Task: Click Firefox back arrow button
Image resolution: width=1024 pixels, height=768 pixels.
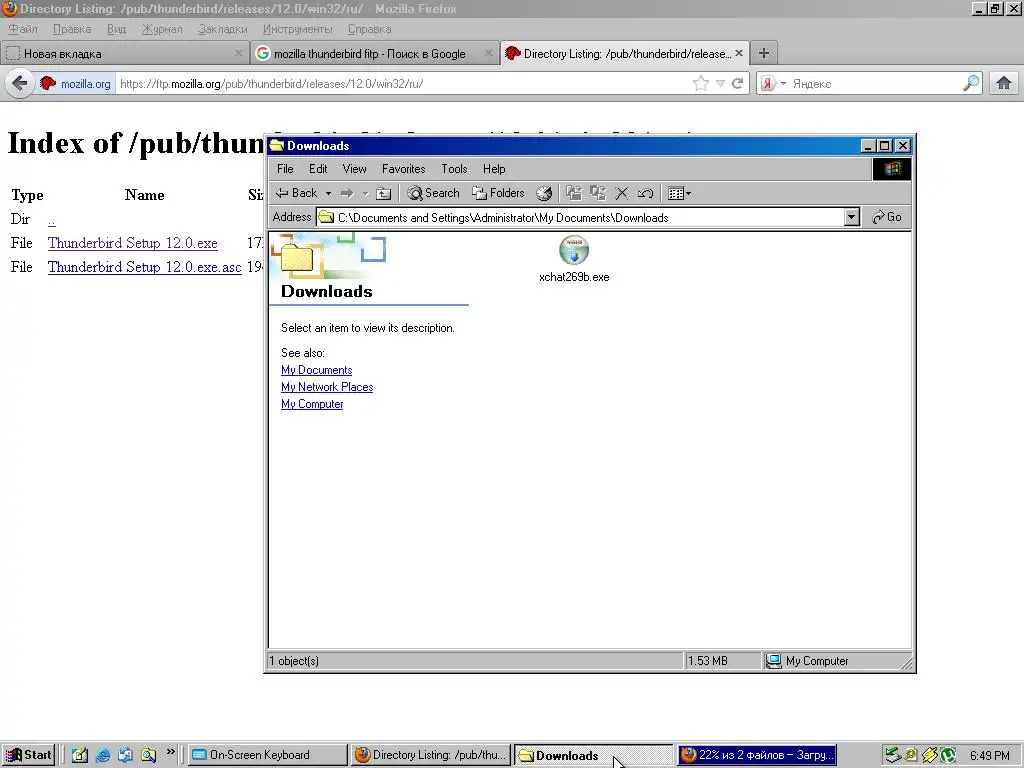Action: (20, 84)
